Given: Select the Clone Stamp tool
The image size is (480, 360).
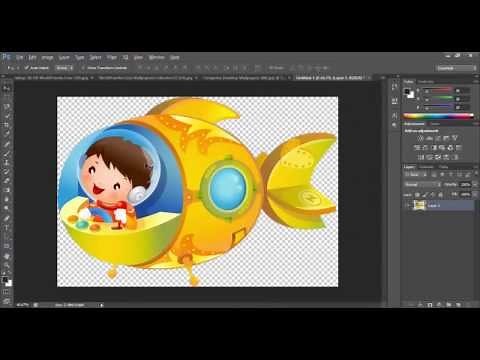Looking at the screenshot, I should tap(6, 163).
